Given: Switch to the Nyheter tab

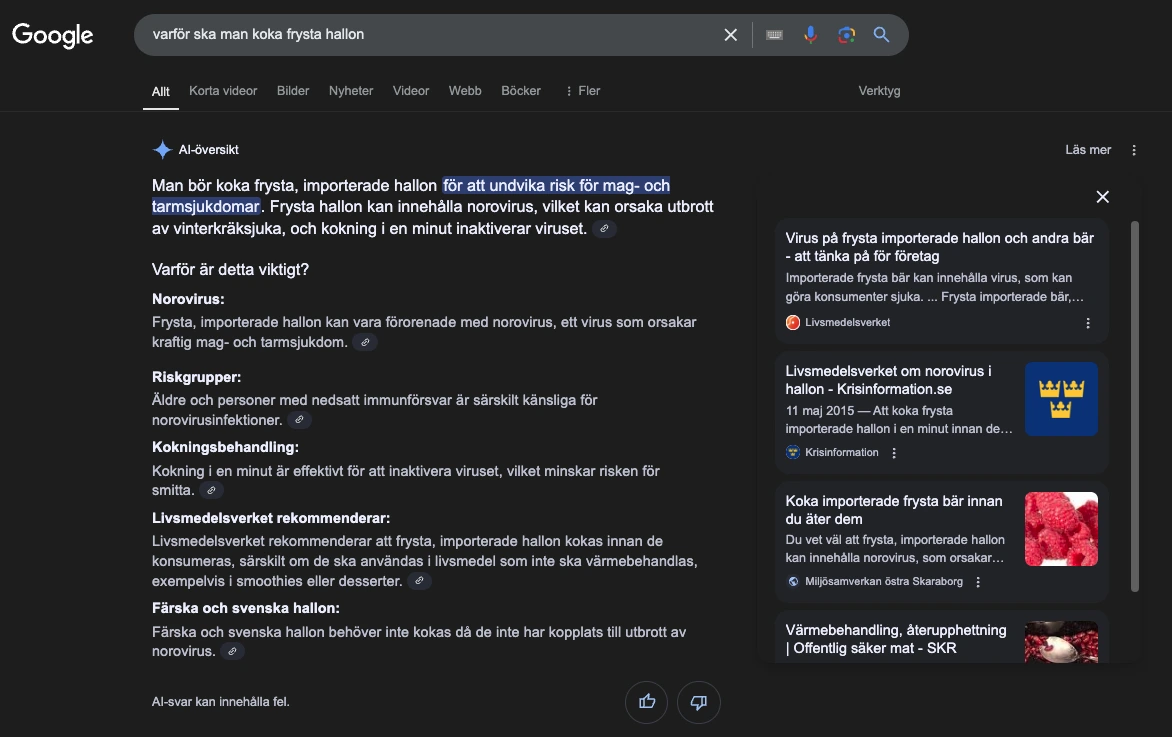Looking at the screenshot, I should click(351, 90).
